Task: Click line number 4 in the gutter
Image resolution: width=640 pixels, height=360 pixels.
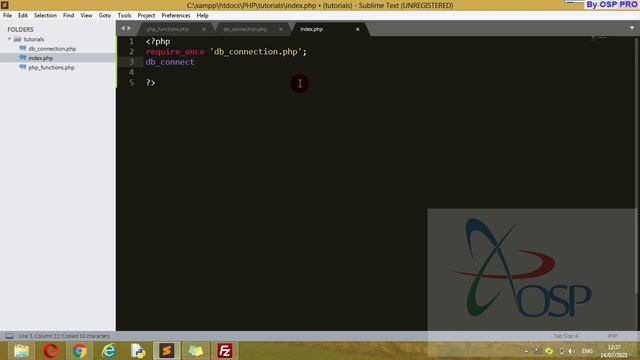Action: (131, 72)
